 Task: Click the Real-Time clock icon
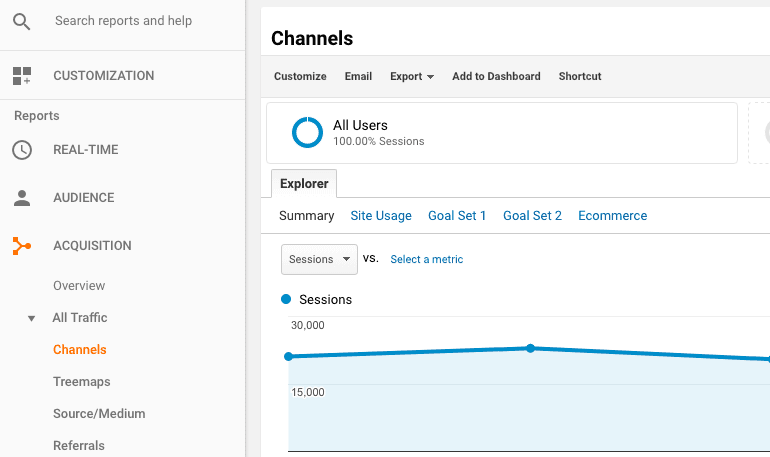pyautogui.click(x=22, y=150)
